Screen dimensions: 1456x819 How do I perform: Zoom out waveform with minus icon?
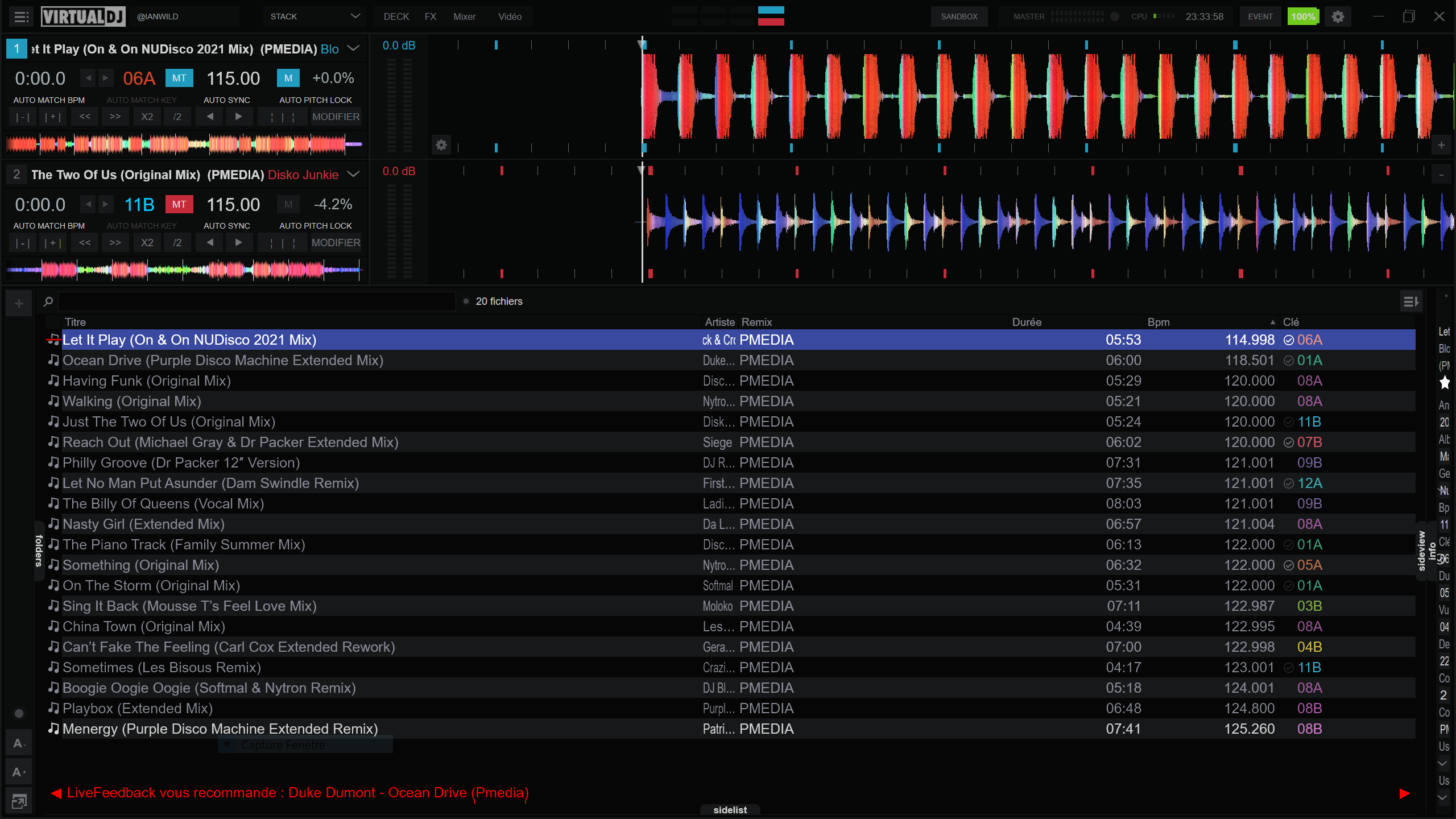click(x=1441, y=175)
